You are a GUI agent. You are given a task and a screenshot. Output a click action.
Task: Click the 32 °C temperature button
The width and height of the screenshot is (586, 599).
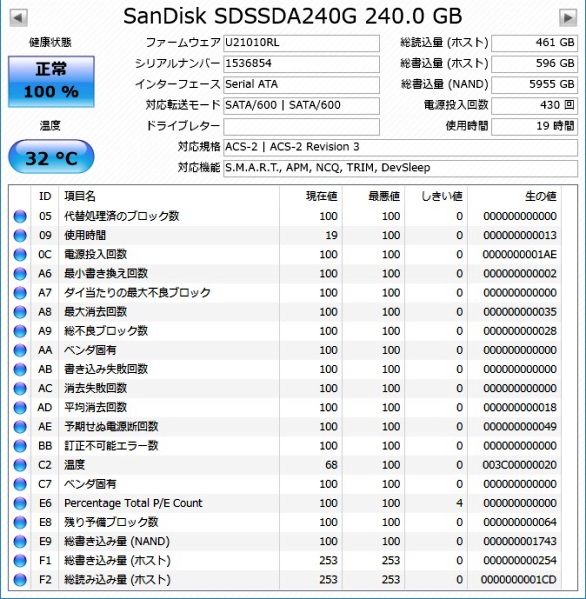(x=51, y=157)
